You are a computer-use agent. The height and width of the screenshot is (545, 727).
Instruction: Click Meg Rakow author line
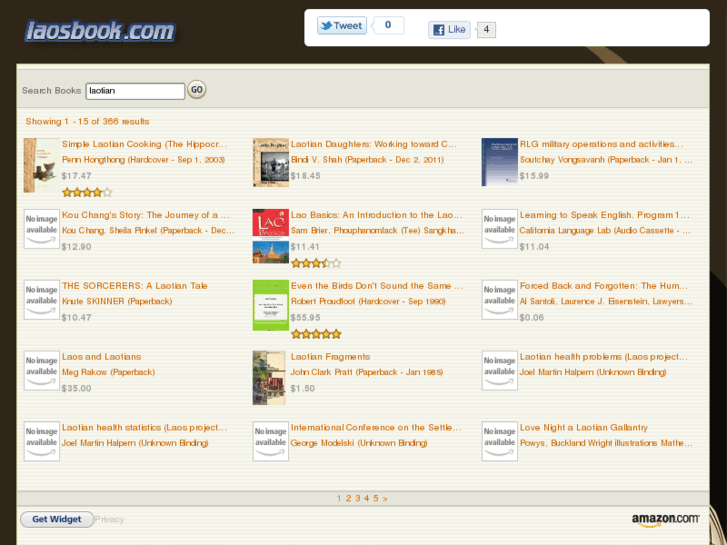coord(108,372)
